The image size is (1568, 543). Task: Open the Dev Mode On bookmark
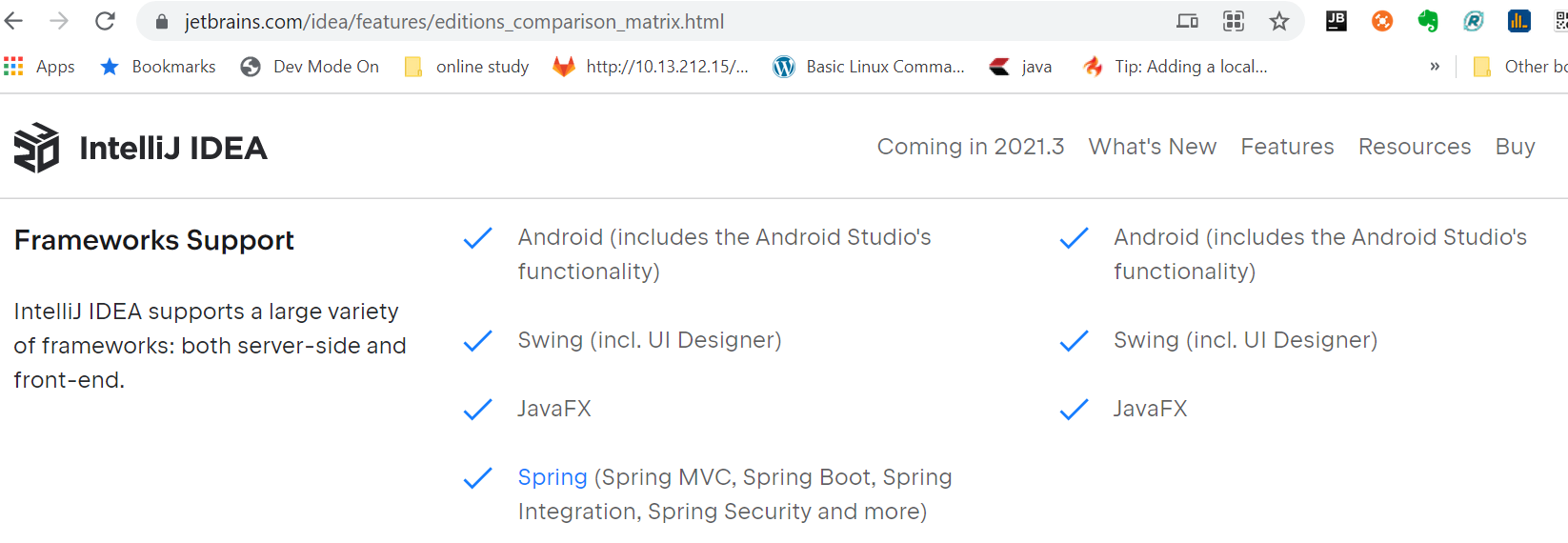click(x=310, y=67)
